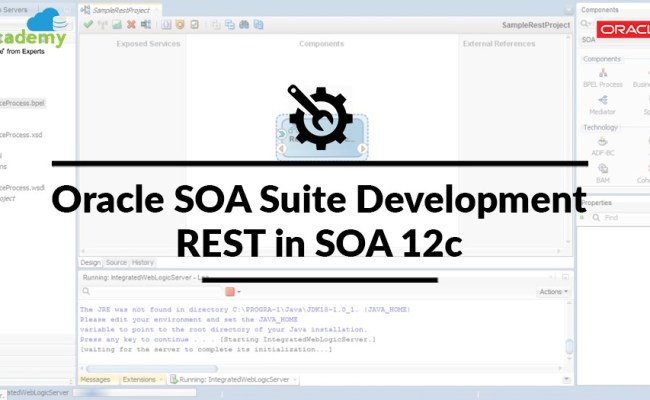Click the Servers tab at top left
The image size is (650, 400).
(x=15, y=10)
